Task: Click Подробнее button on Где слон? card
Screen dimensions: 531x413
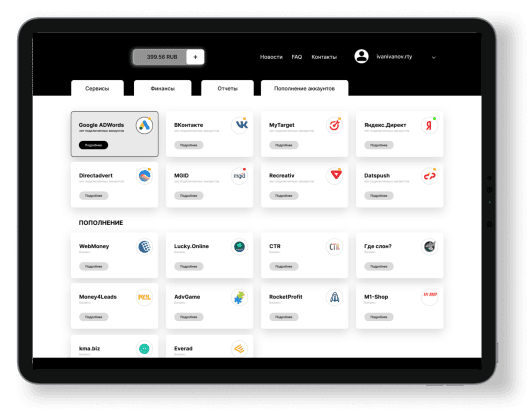Action: click(379, 266)
